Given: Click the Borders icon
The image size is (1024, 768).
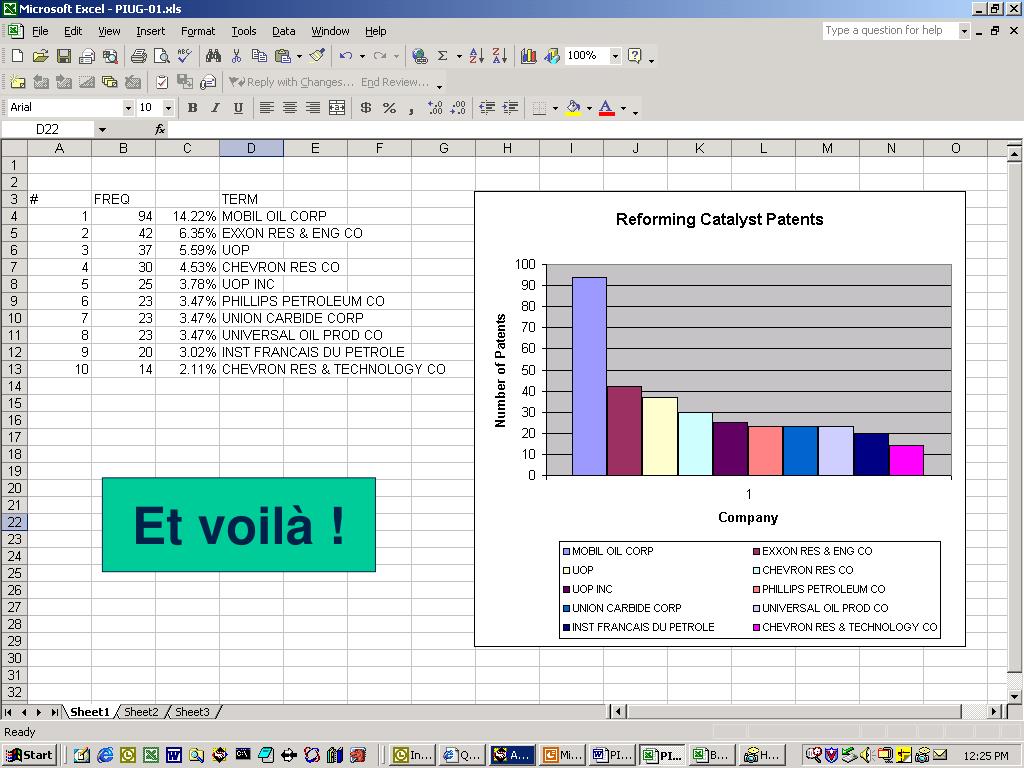Looking at the screenshot, I should [539, 108].
